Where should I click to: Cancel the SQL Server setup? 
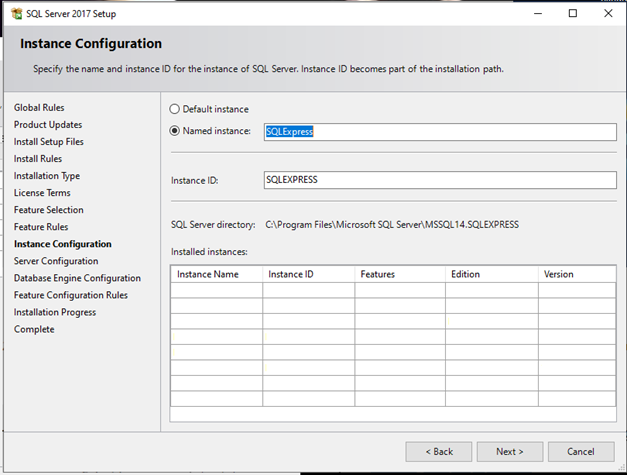click(x=581, y=451)
